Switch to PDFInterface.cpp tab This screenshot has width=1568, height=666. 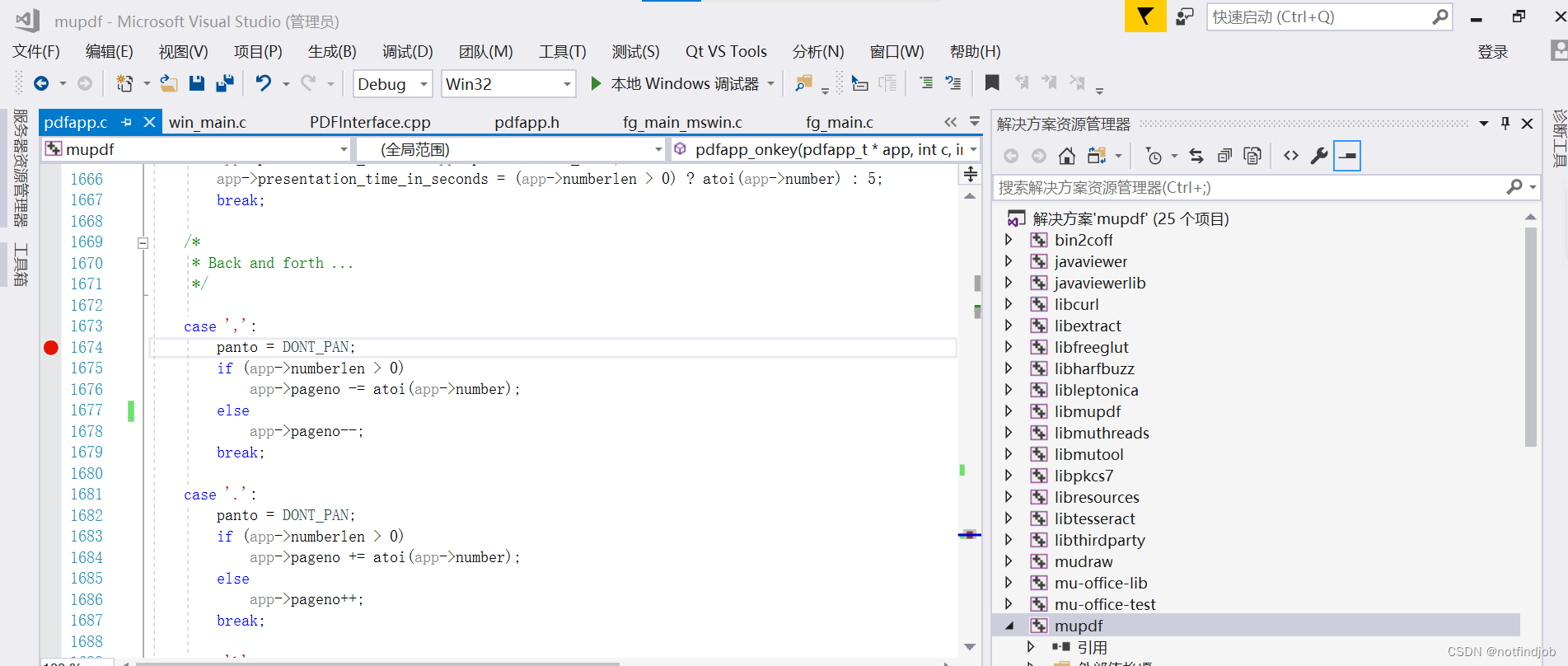(x=370, y=122)
